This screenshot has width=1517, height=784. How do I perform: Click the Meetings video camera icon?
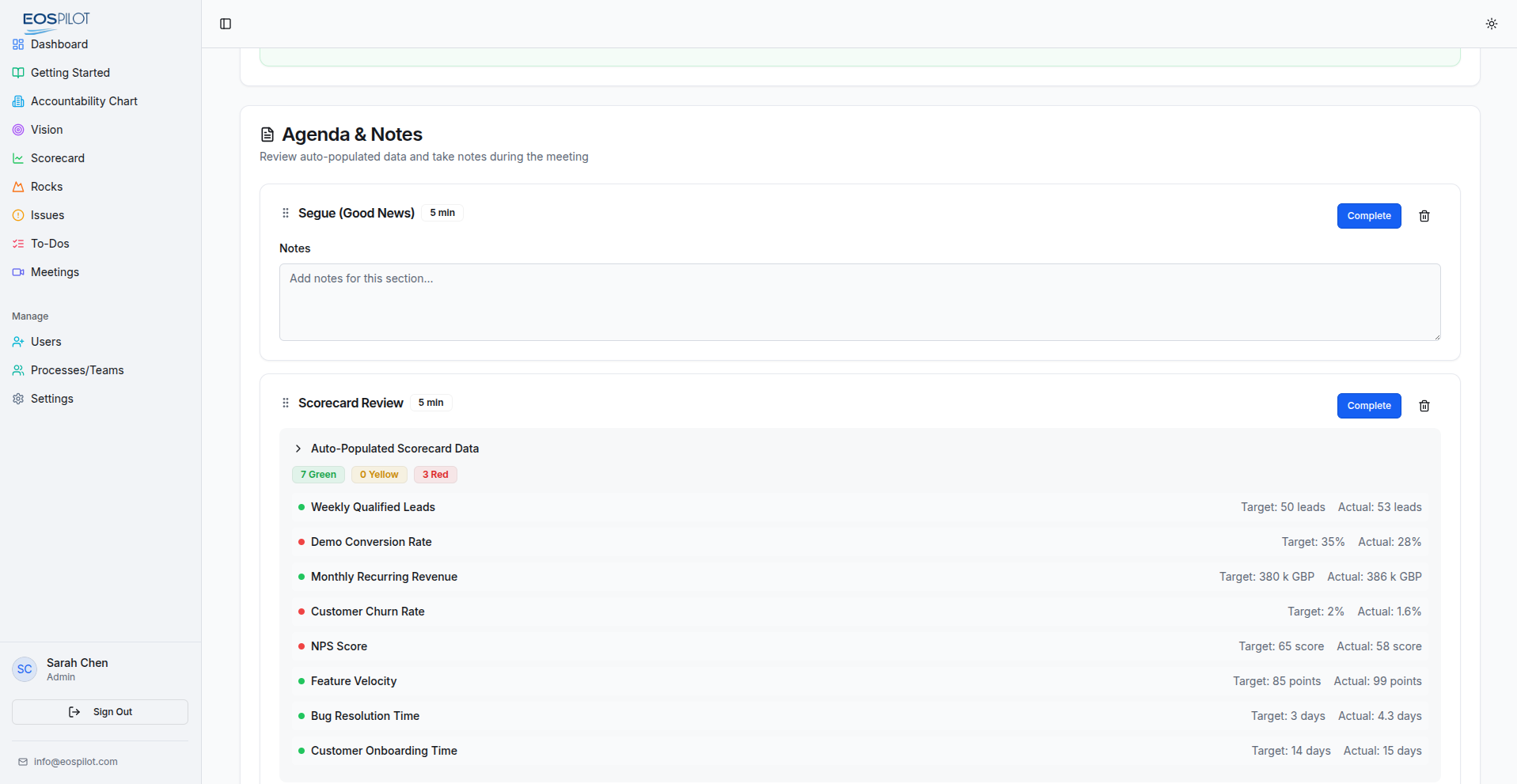(x=18, y=272)
